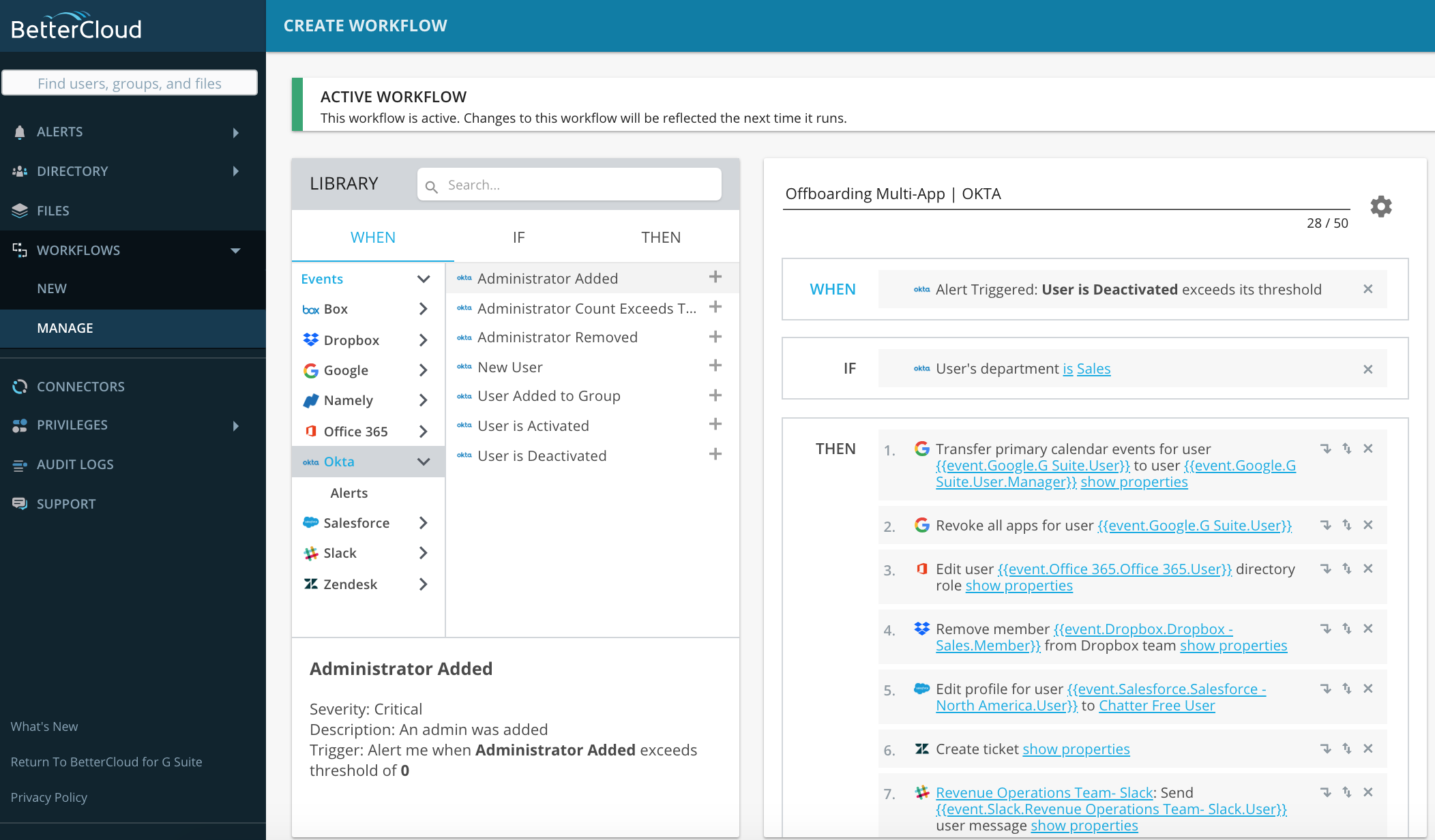The width and height of the screenshot is (1435, 840).
Task: Show properties for Create ticket action
Action: [1076, 749]
